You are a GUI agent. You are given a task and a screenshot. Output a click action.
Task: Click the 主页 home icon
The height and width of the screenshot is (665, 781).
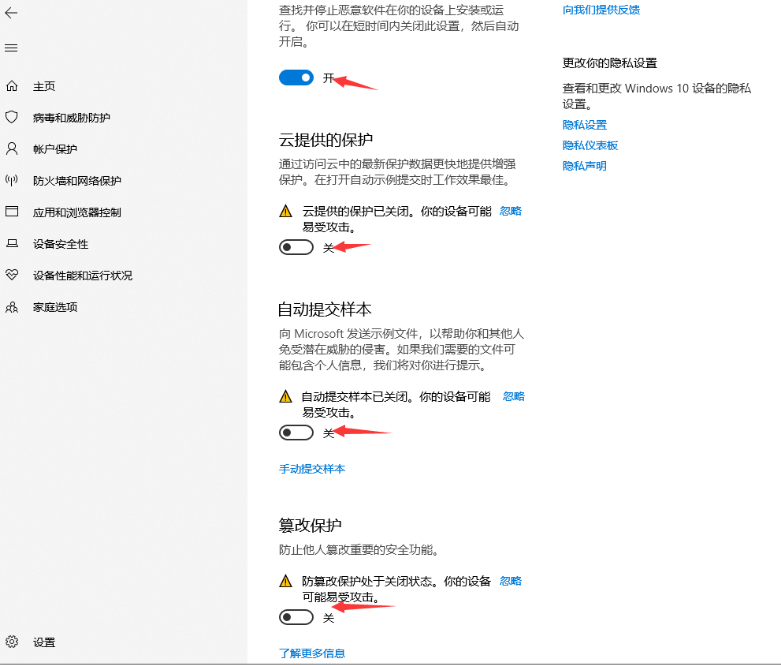click(12, 86)
